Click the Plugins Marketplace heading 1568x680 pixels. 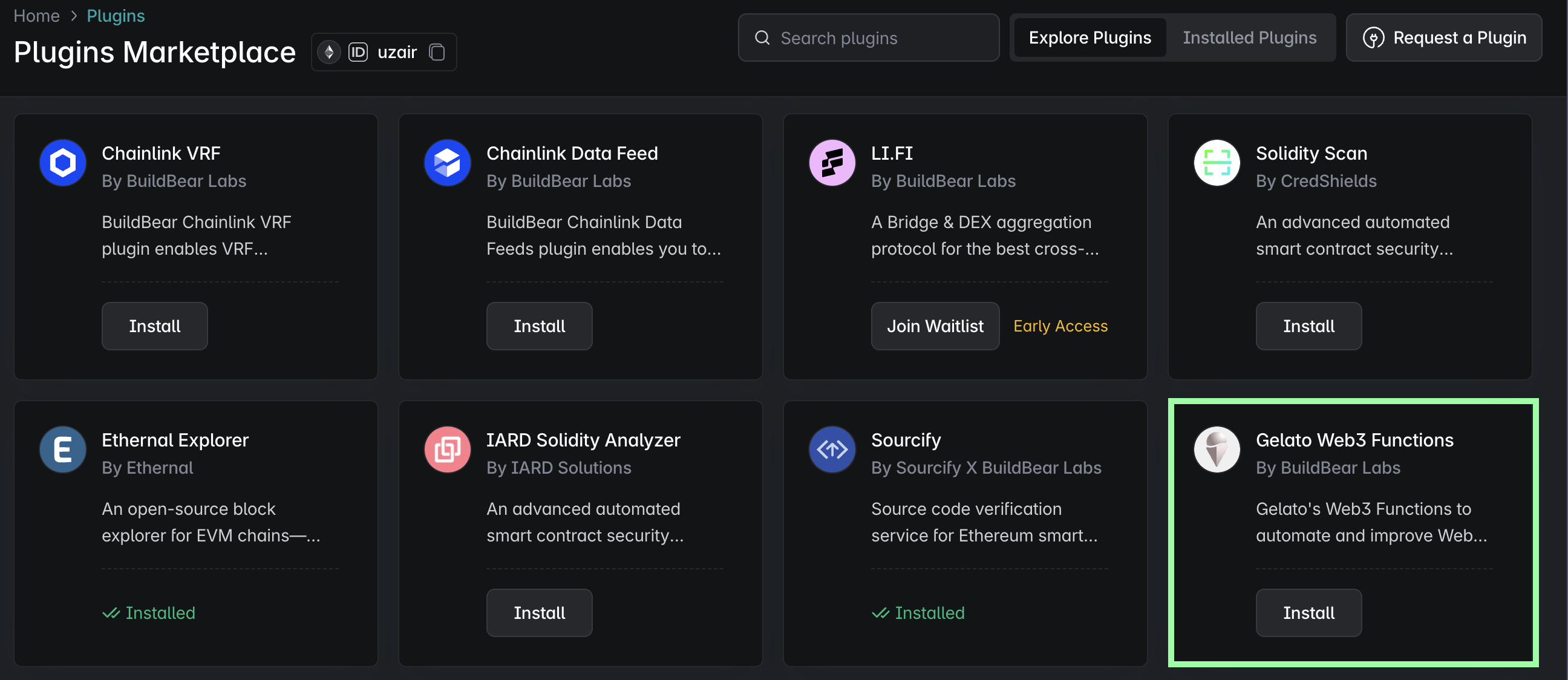click(155, 53)
